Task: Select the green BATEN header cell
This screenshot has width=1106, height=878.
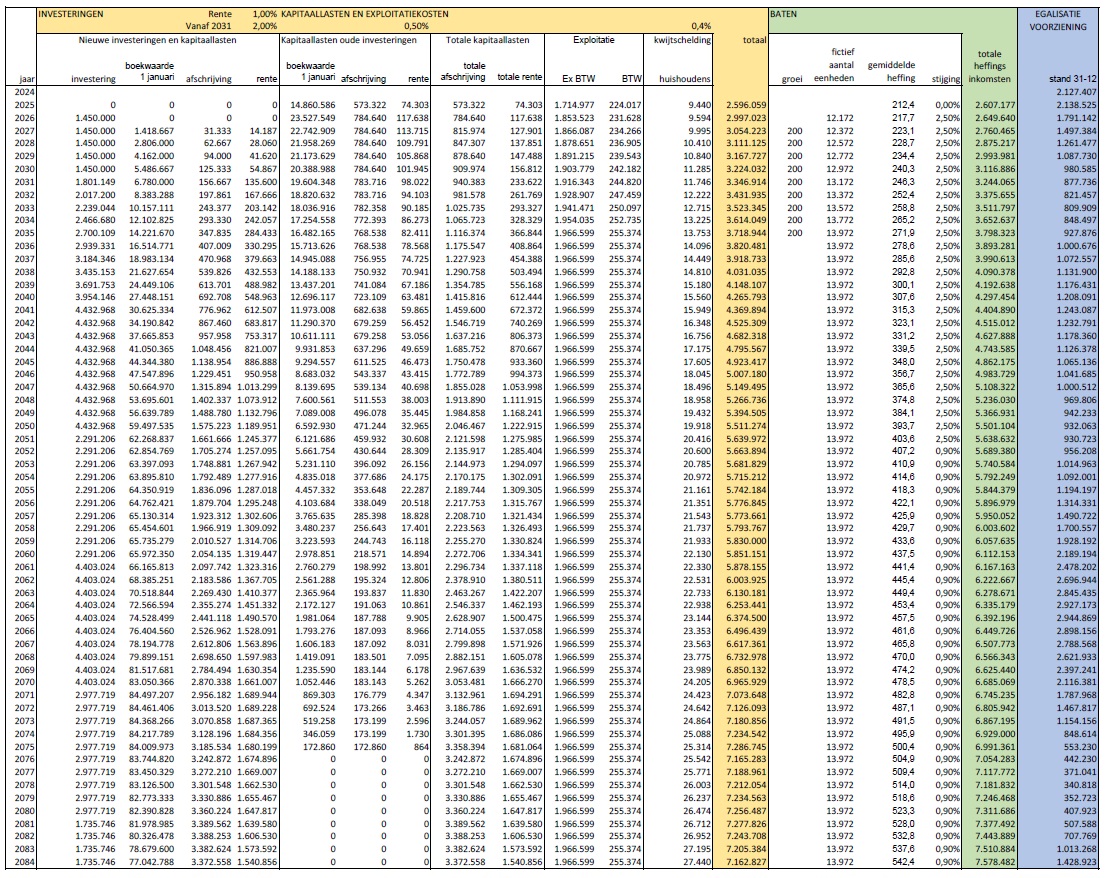Action: pos(783,14)
